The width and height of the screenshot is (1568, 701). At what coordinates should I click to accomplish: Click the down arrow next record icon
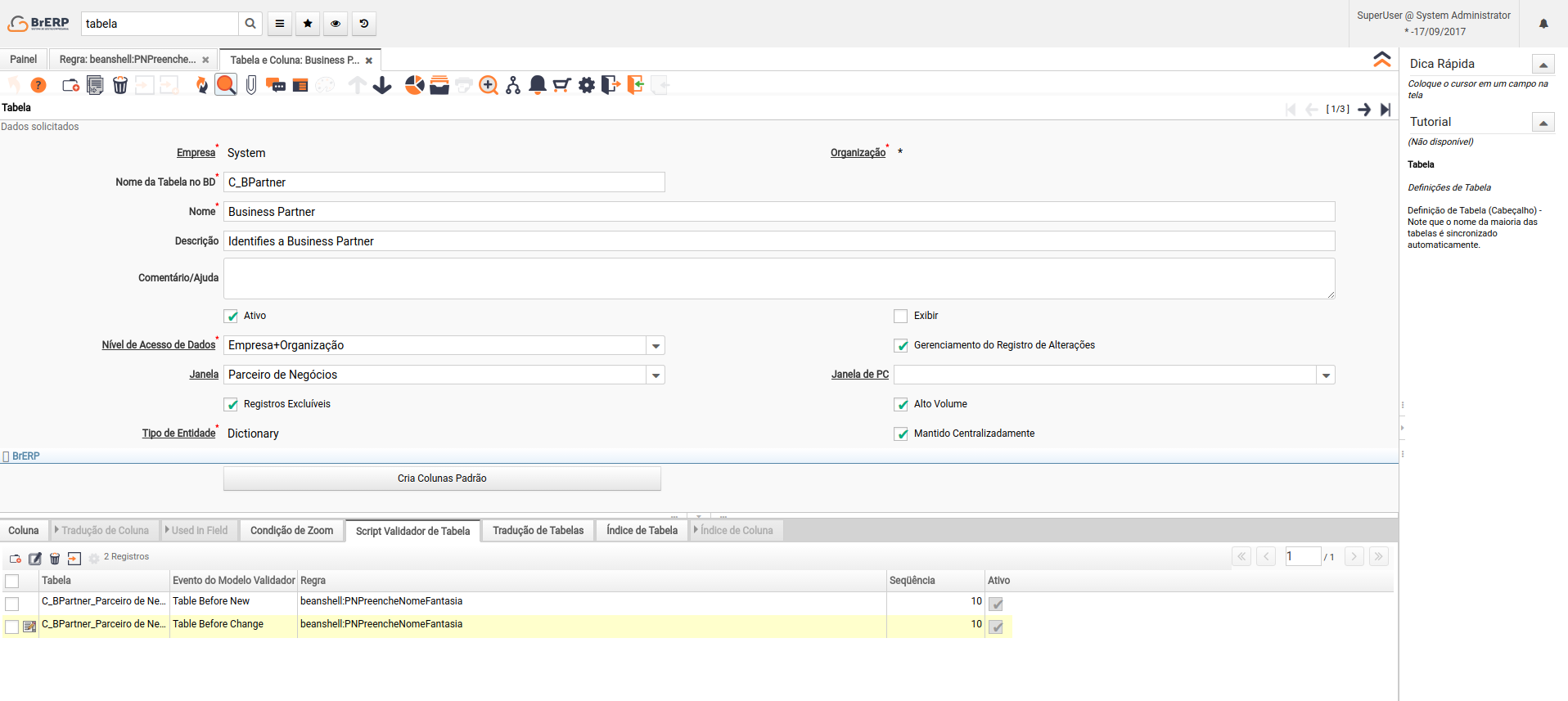pos(382,85)
